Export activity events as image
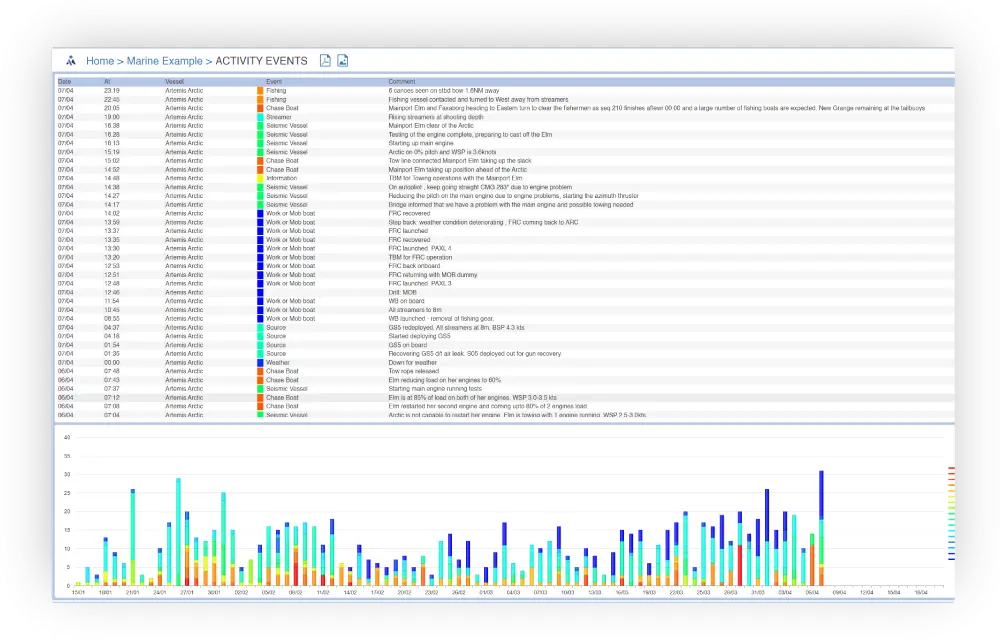Screen dimensions: 1000x644 (x=342, y=61)
